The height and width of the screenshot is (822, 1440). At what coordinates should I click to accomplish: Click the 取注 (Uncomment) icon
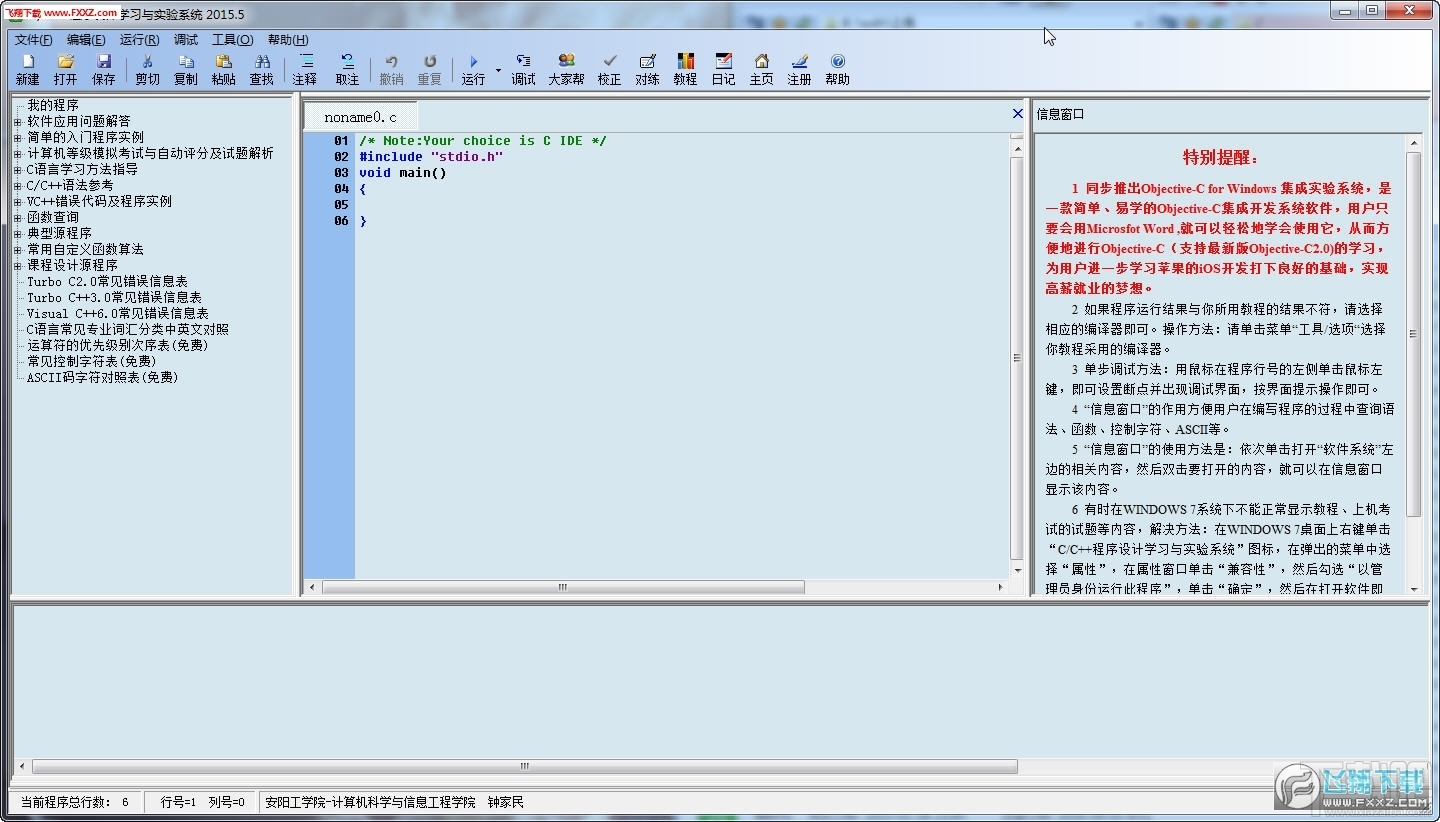pyautogui.click(x=347, y=68)
